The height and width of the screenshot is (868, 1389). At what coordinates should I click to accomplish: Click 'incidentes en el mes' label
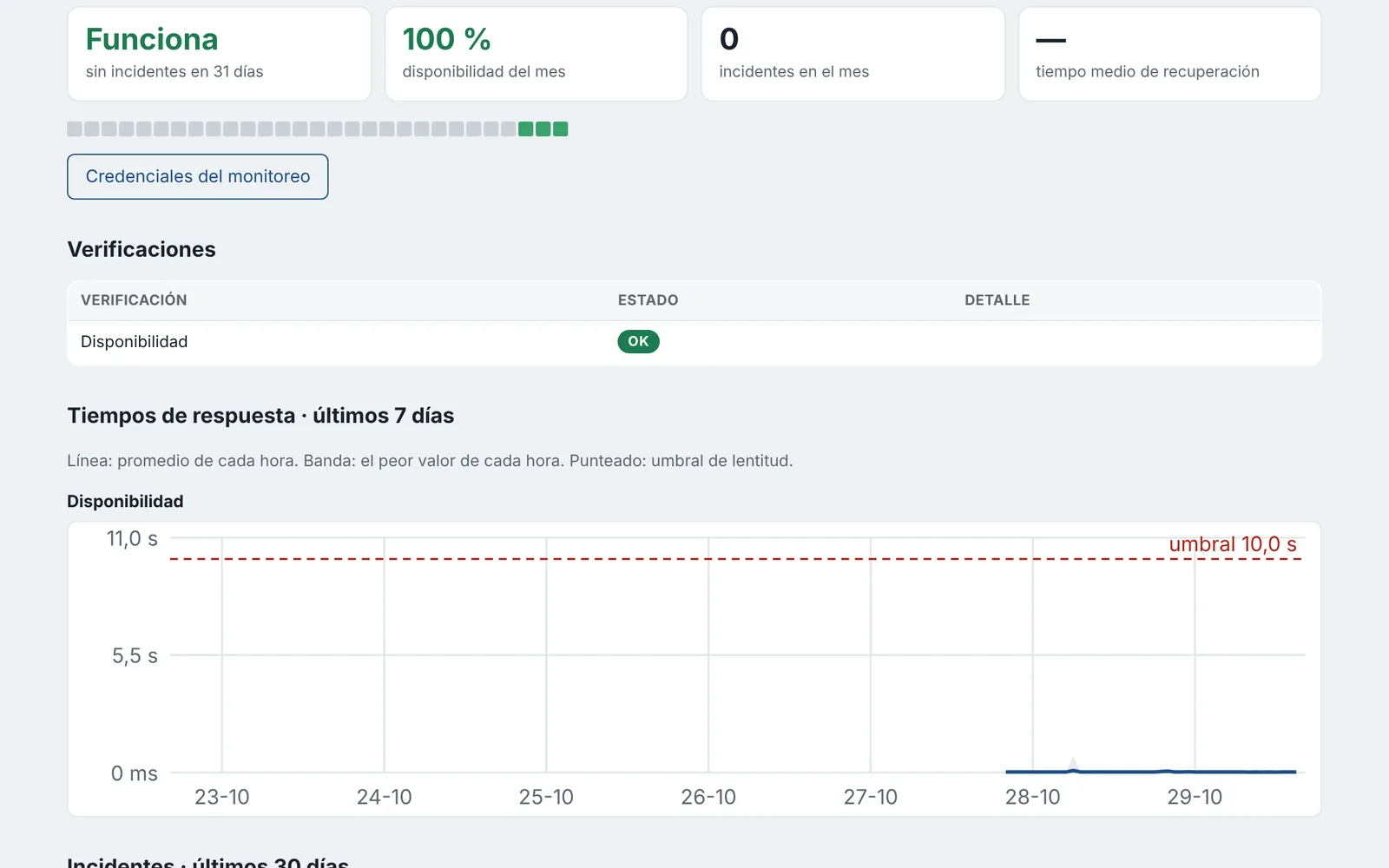(794, 71)
